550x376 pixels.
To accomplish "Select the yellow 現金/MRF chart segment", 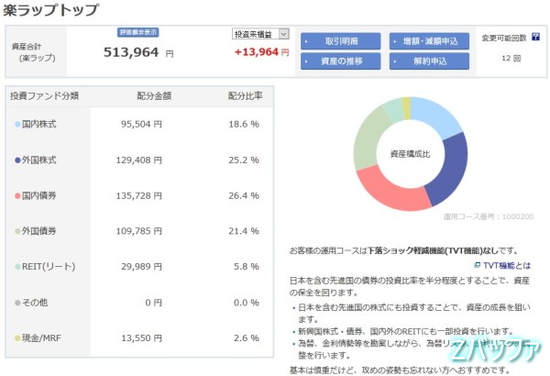I will (x=407, y=108).
